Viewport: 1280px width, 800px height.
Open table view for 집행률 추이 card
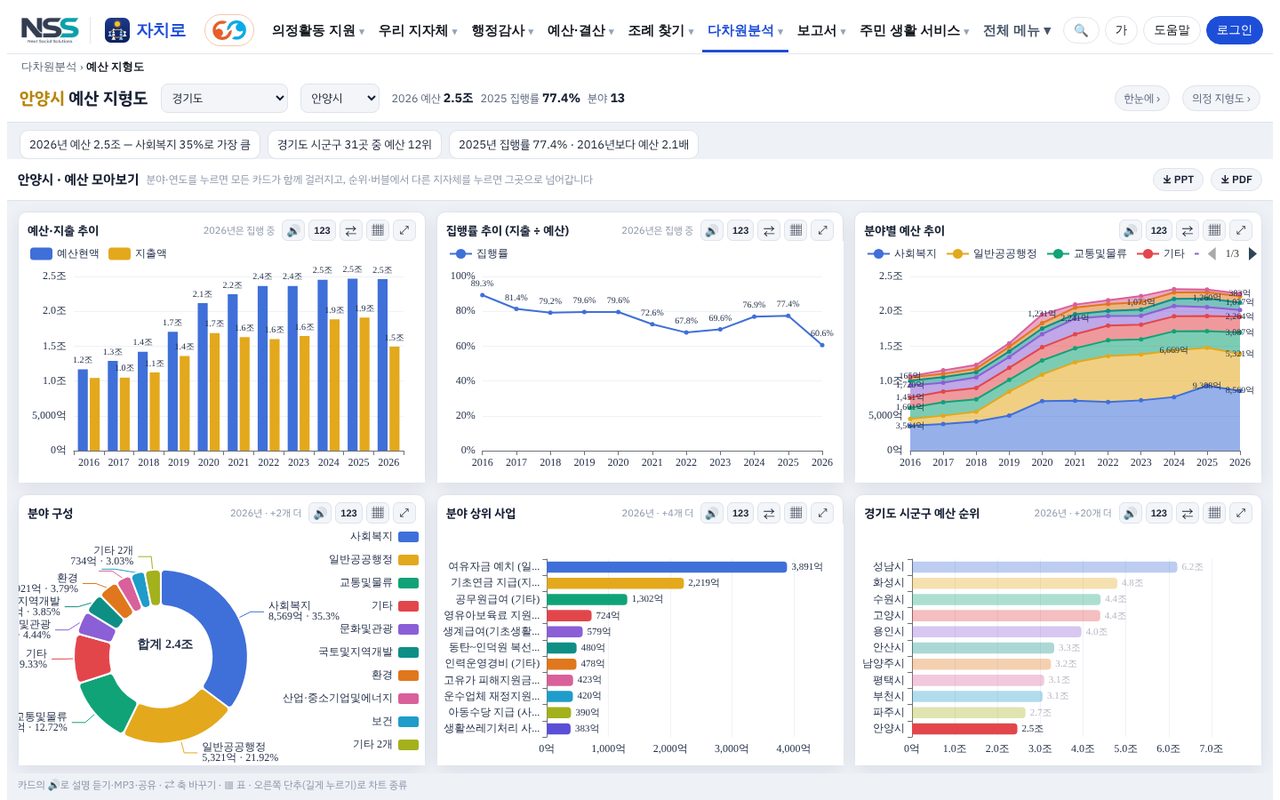pyautogui.click(x=795, y=231)
